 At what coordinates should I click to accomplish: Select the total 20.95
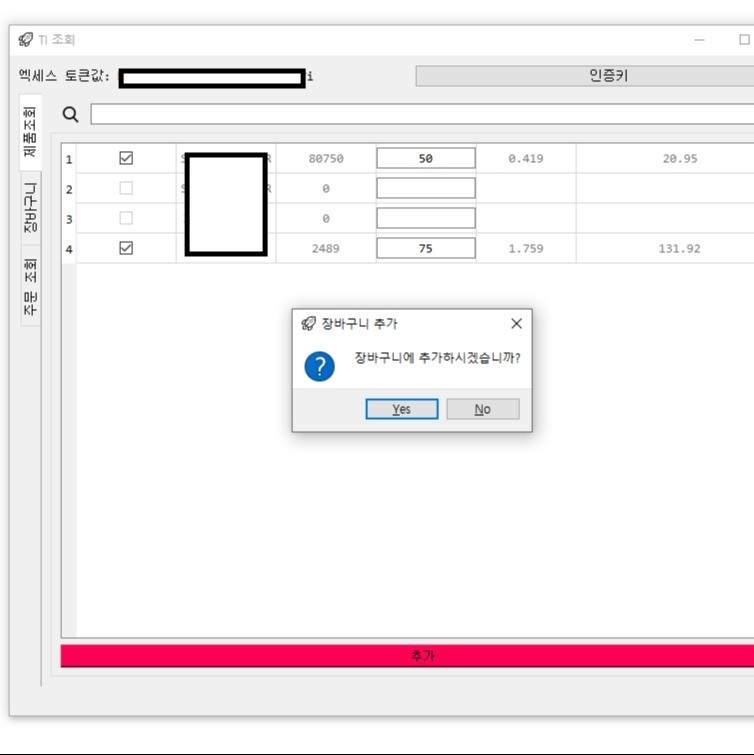click(x=680, y=158)
